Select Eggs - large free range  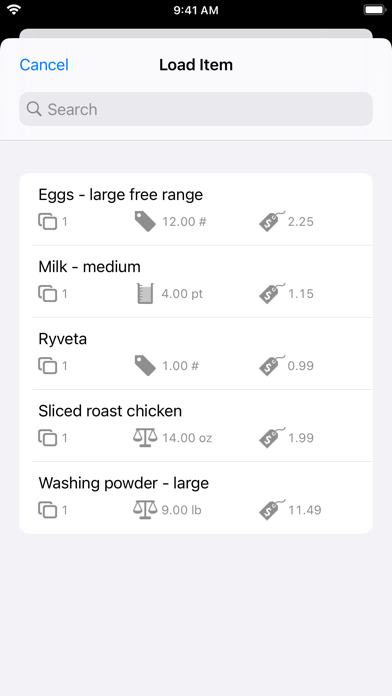[x=196, y=210]
